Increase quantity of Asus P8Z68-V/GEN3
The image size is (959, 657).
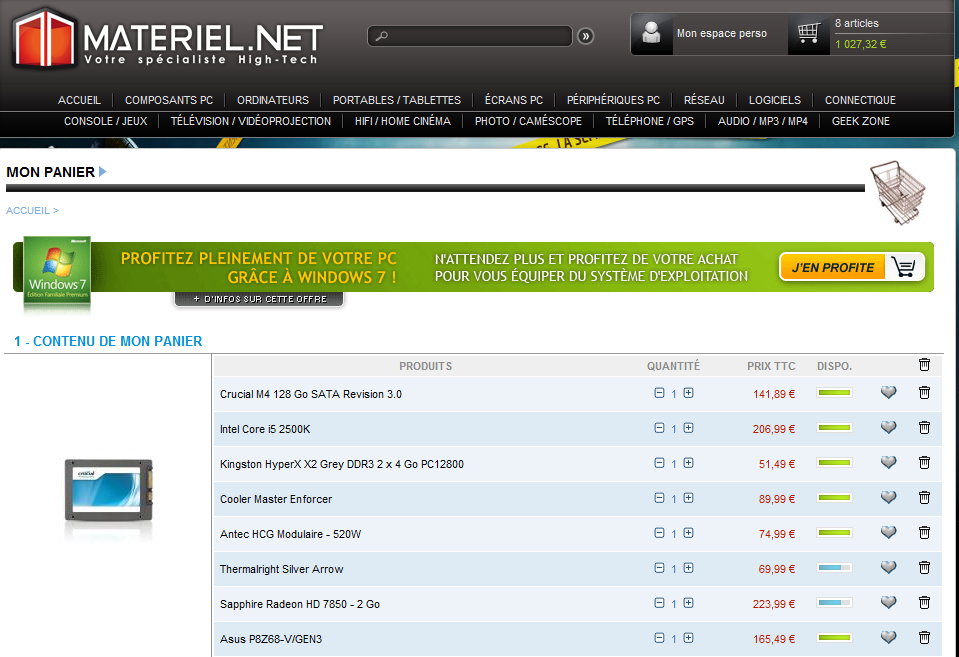pyautogui.click(x=688, y=638)
